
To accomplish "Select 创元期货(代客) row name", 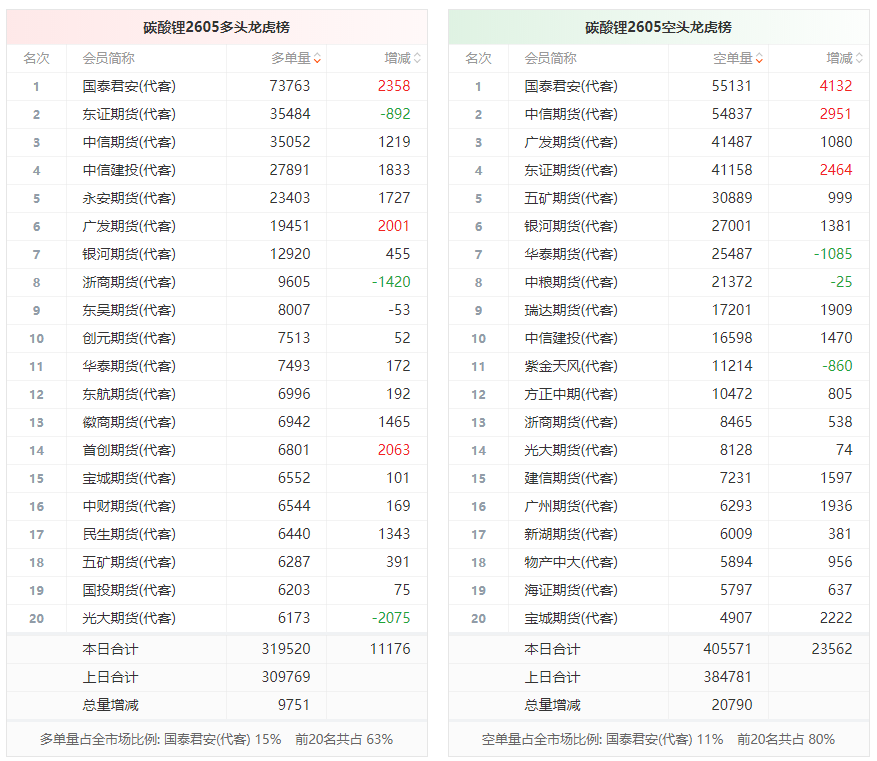I will pos(129,338).
